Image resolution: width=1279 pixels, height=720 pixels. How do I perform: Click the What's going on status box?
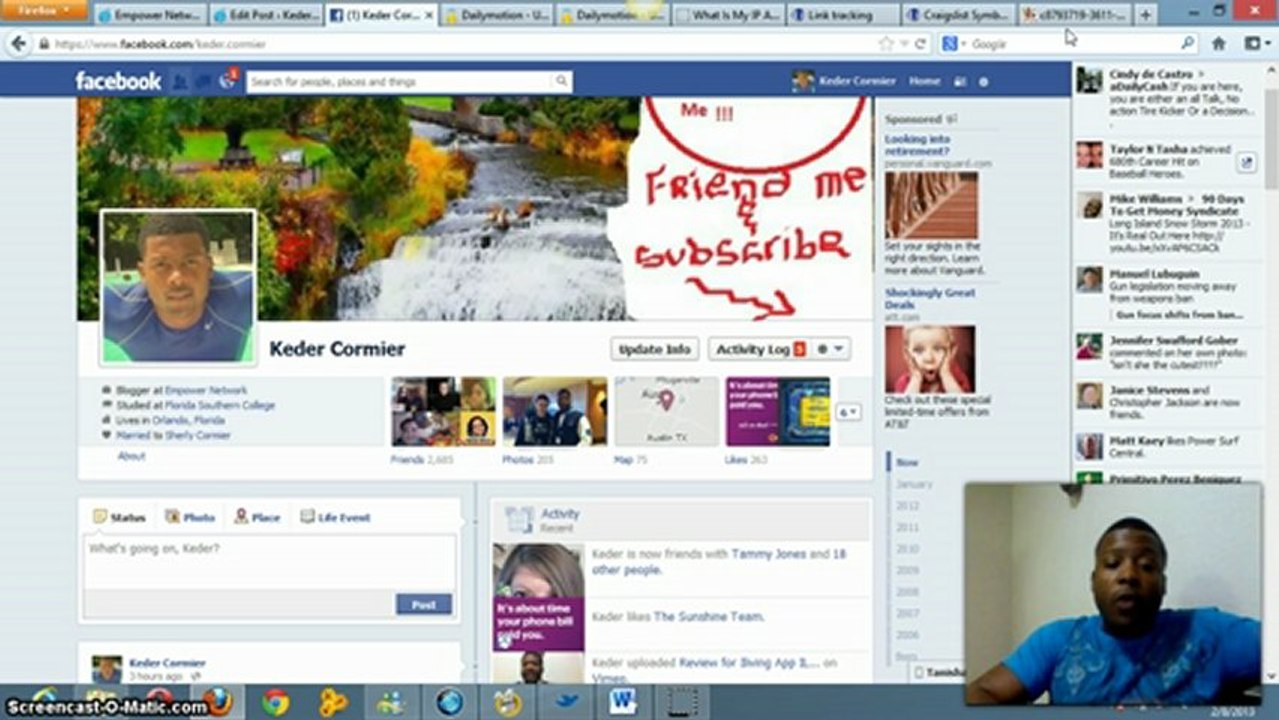(x=270, y=562)
